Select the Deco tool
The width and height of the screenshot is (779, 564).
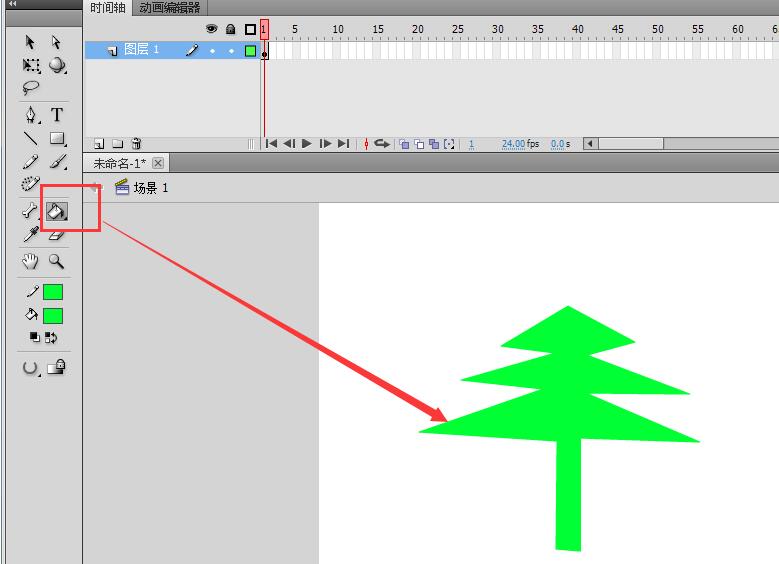pyautogui.click(x=31, y=185)
